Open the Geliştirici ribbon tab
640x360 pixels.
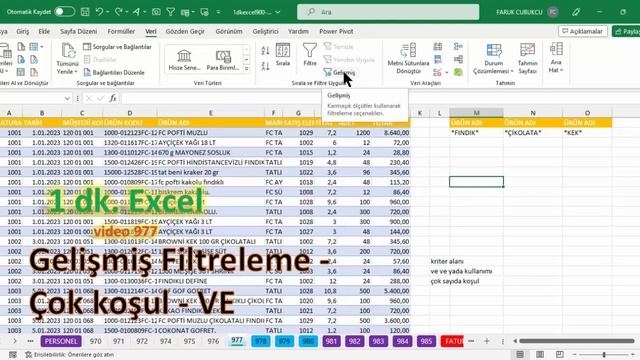tap(265, 31)
